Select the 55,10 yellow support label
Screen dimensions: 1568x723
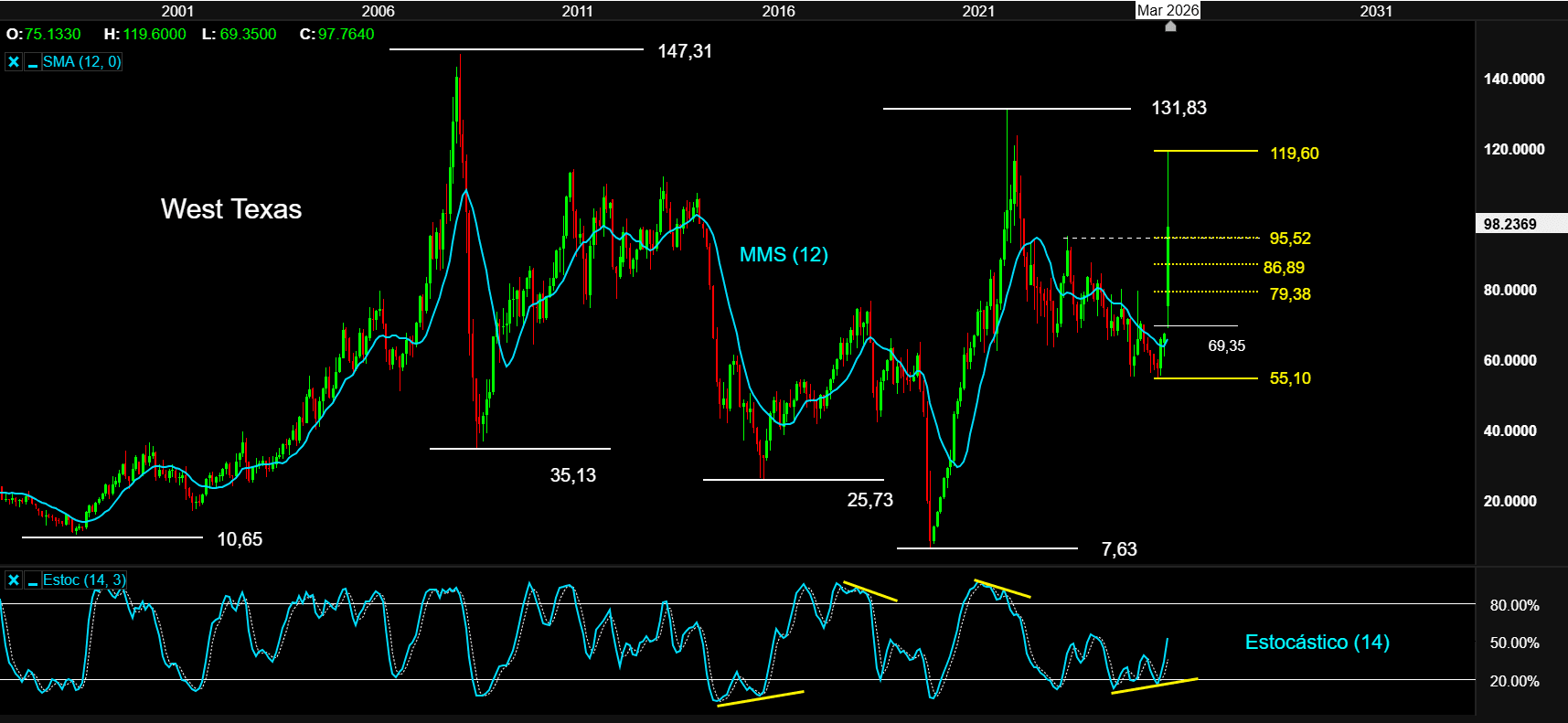1289,378
